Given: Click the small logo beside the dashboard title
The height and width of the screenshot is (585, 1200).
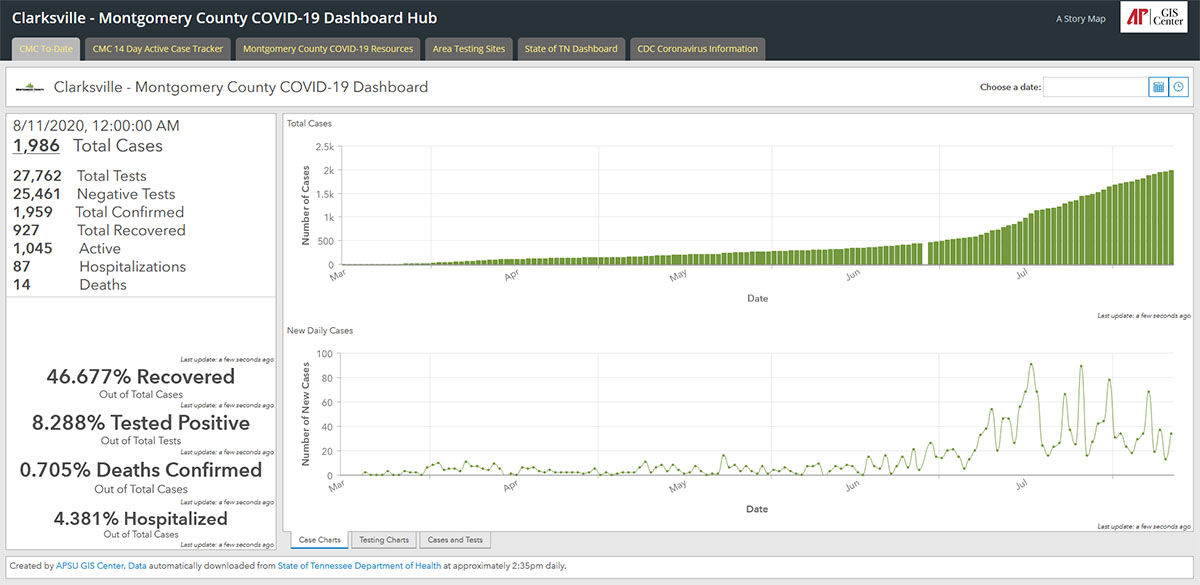Looking at the screenshot, I should pos(29,88).
